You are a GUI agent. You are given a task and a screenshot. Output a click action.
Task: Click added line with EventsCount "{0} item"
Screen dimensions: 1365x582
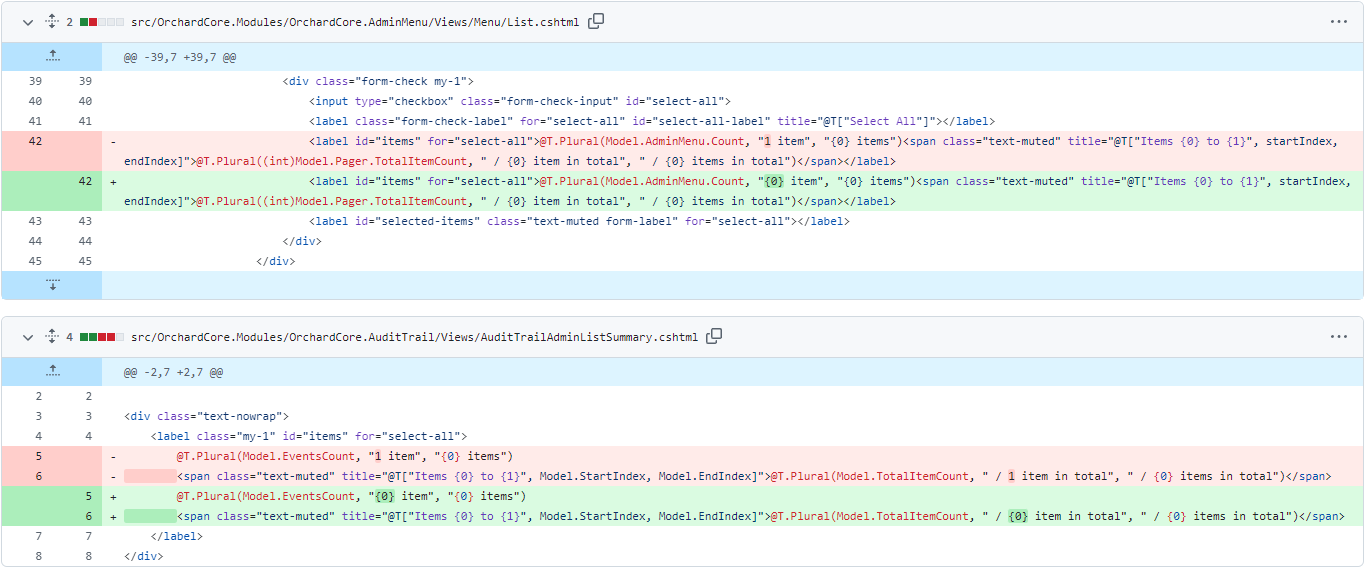pos(352,496)
